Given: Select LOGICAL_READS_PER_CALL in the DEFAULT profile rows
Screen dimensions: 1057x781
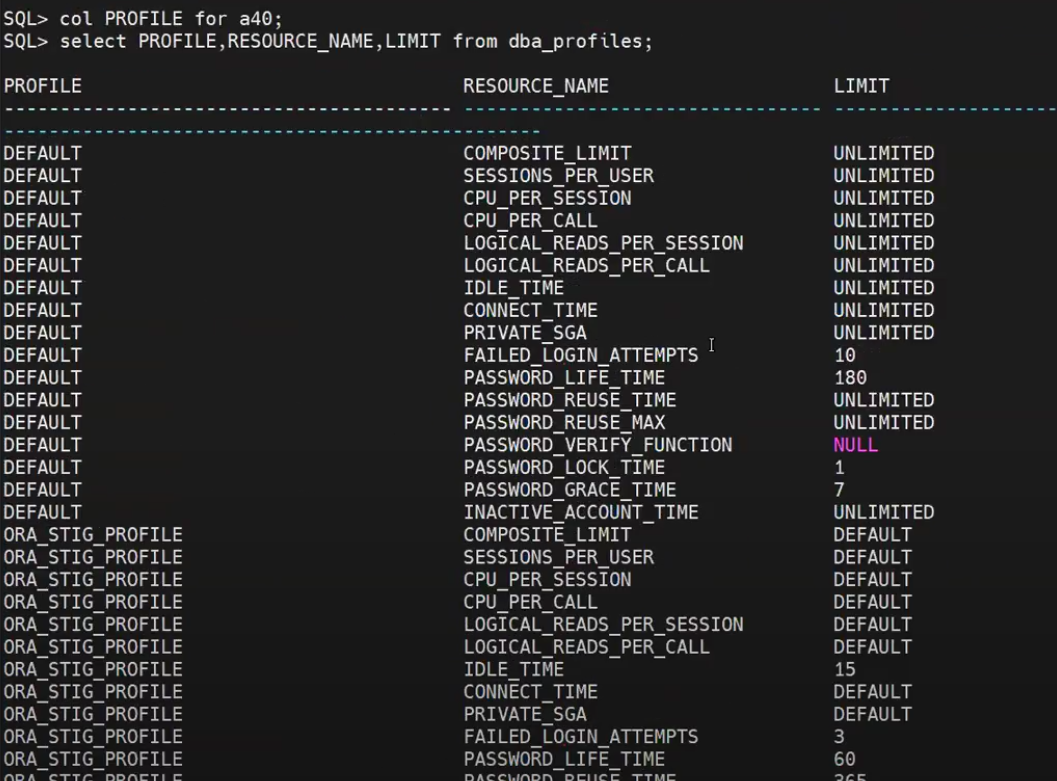Looking at the screenshot, I should (x=586, y=265).
